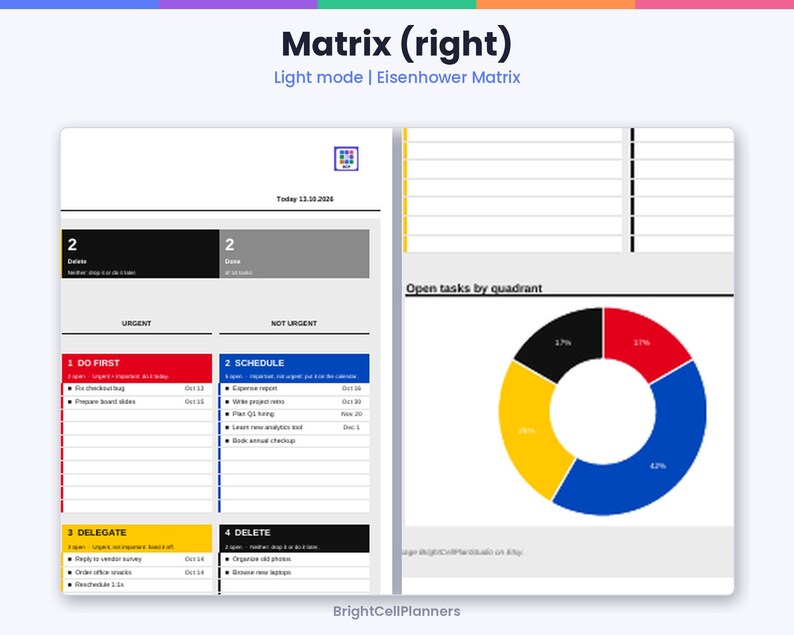
Task: Click the 'Open tasks by quadrant' chart title
Action: click(x=474, y=288)
